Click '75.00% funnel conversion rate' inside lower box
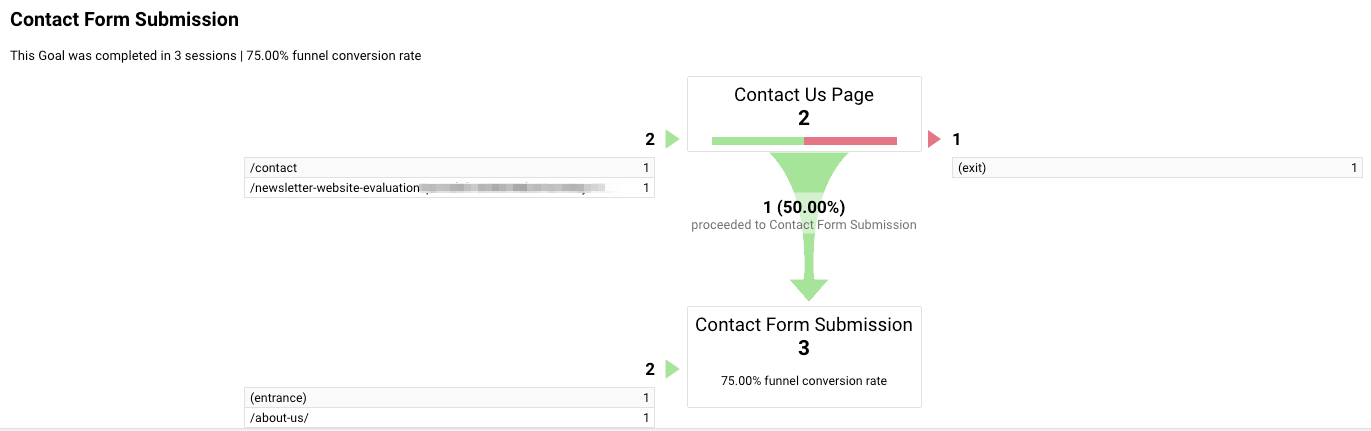This screenshot has height=431, width=1371. tap(804, 381)
